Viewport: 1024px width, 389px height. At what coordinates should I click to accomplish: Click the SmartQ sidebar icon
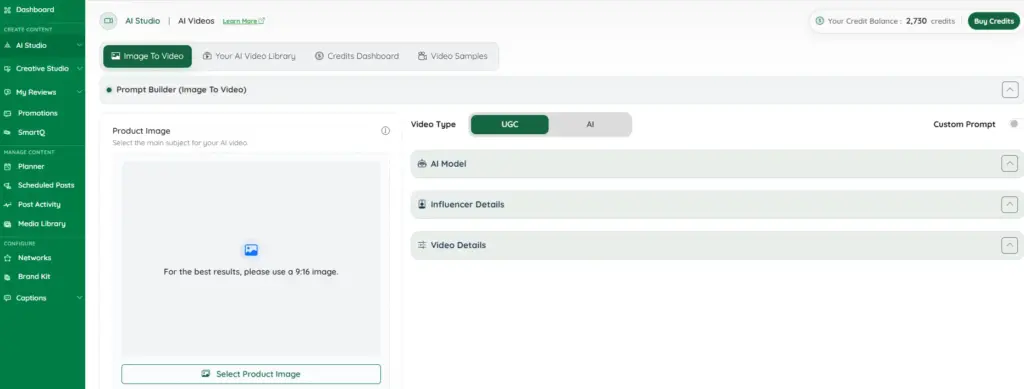(x=7, y=132)
